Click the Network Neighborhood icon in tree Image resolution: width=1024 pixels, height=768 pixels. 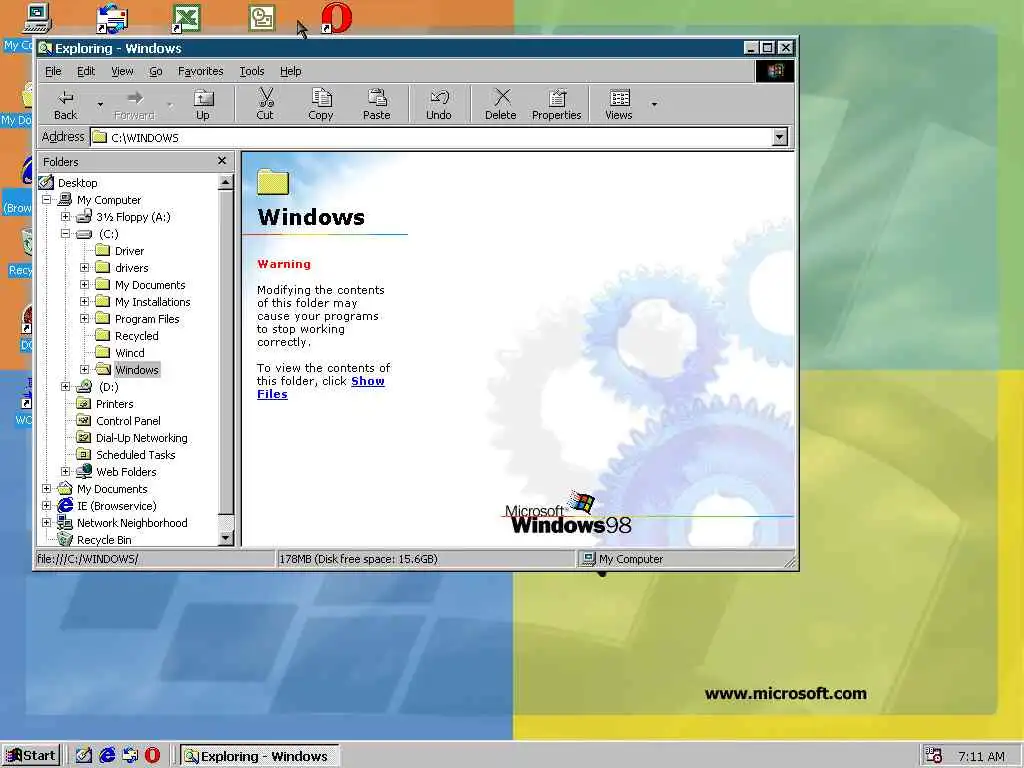(65, 522)
